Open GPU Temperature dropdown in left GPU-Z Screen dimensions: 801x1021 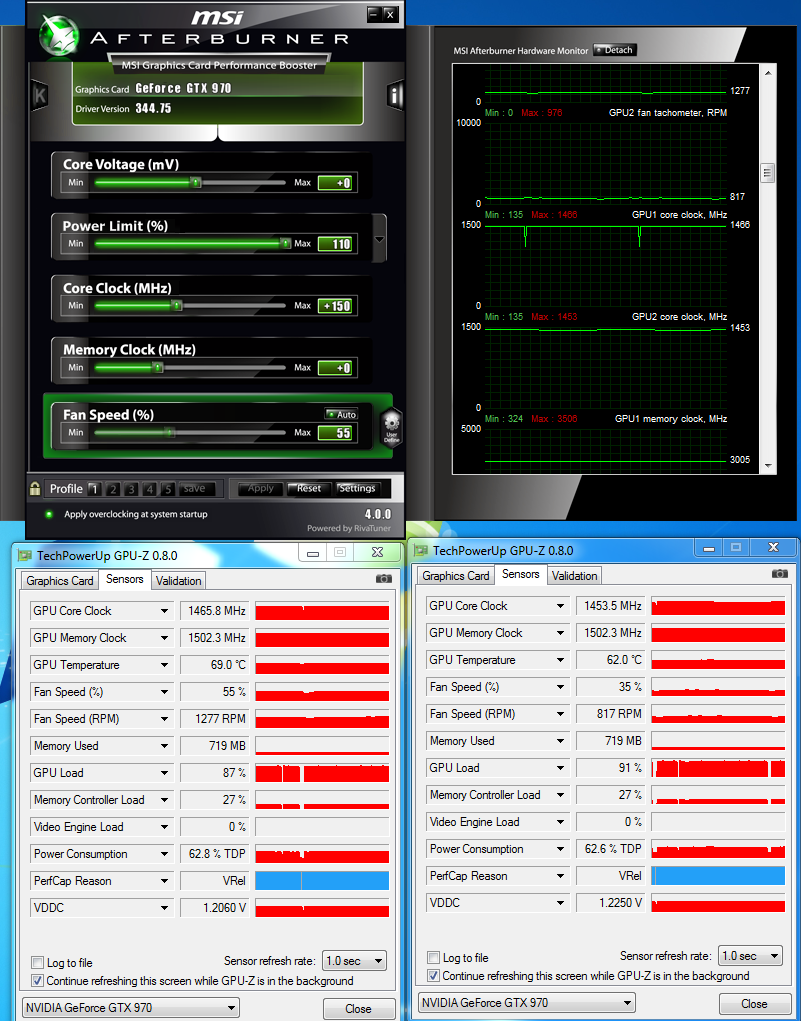point(165,665)
